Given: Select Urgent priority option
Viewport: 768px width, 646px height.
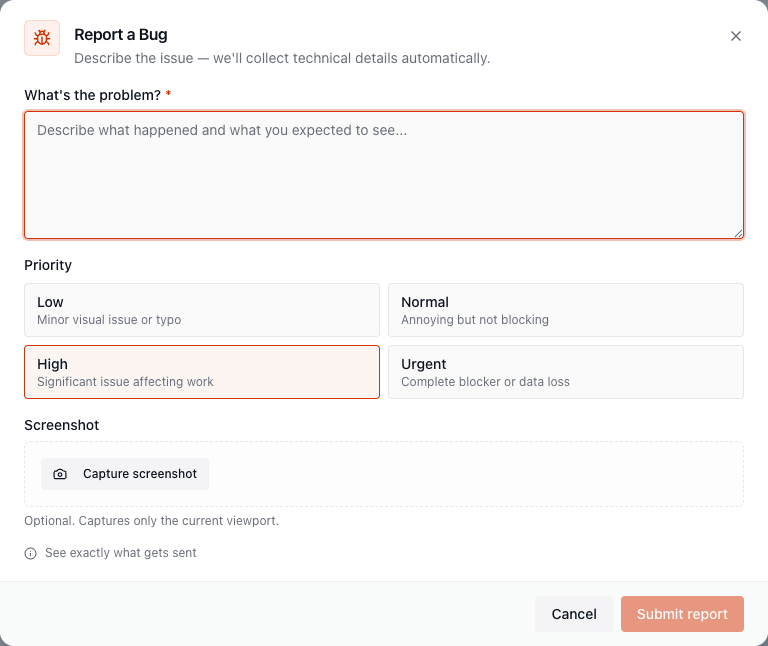Looking at the screenshot, I should [566, 372].
